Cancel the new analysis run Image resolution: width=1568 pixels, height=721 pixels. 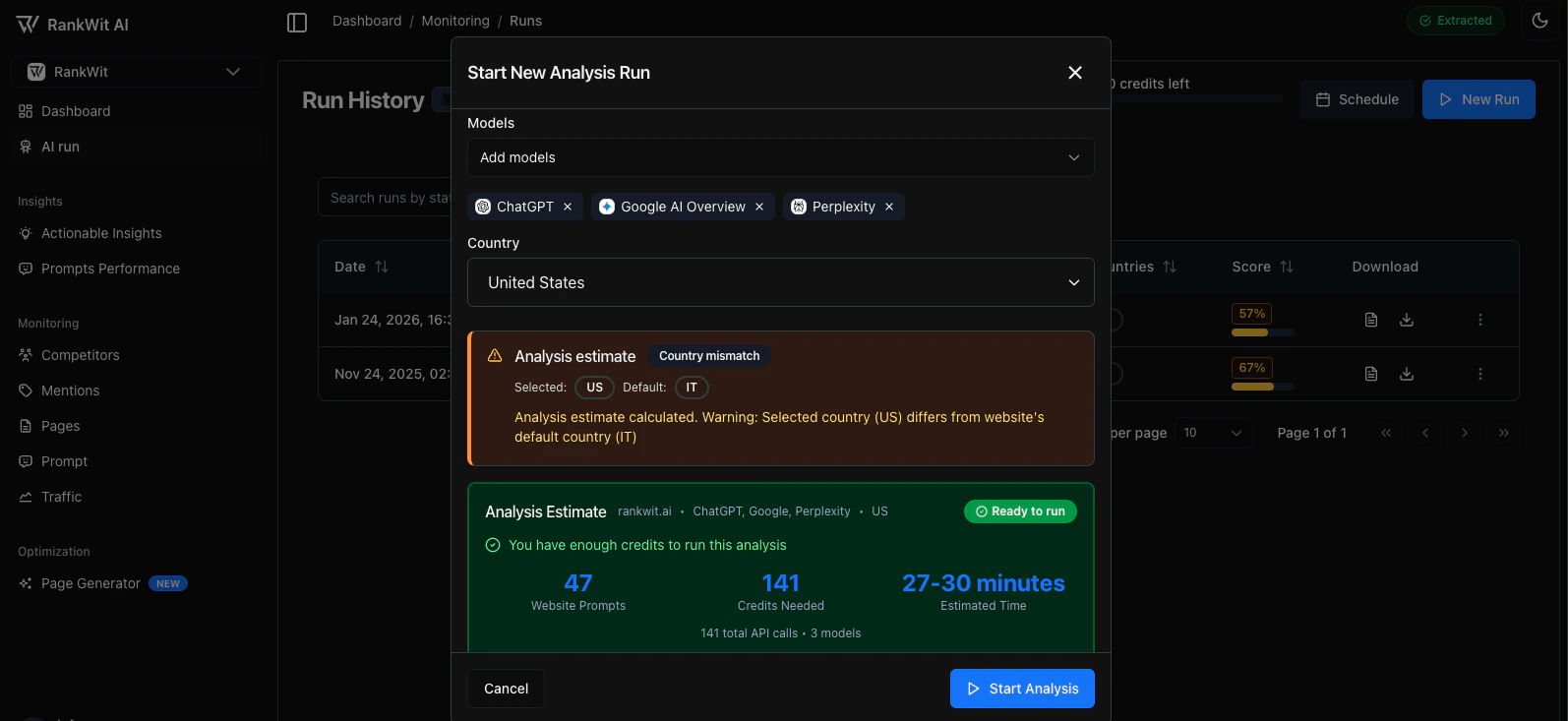506,689
